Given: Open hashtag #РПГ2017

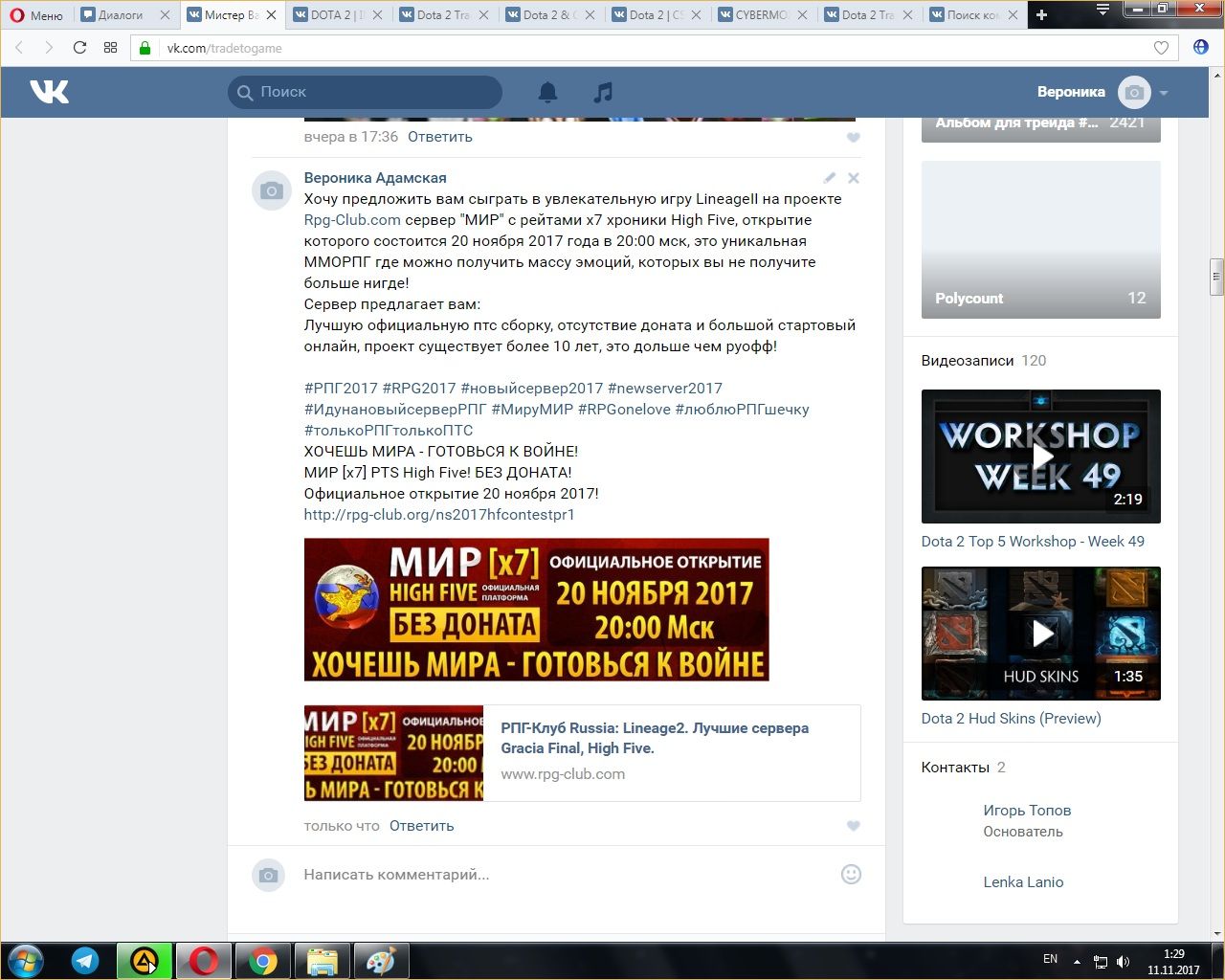Looking at the screenshot, I should [341, 389].
